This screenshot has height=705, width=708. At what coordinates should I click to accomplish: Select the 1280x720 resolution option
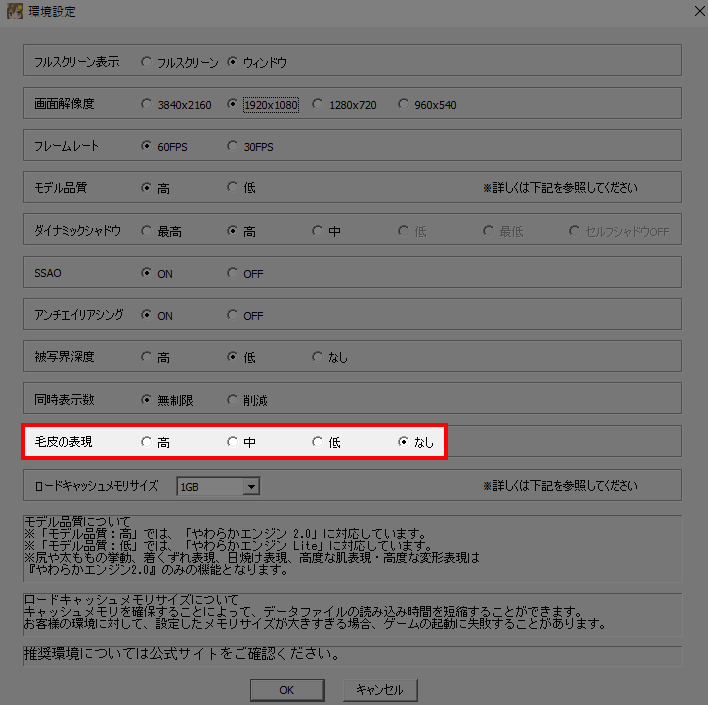point(318,105)
